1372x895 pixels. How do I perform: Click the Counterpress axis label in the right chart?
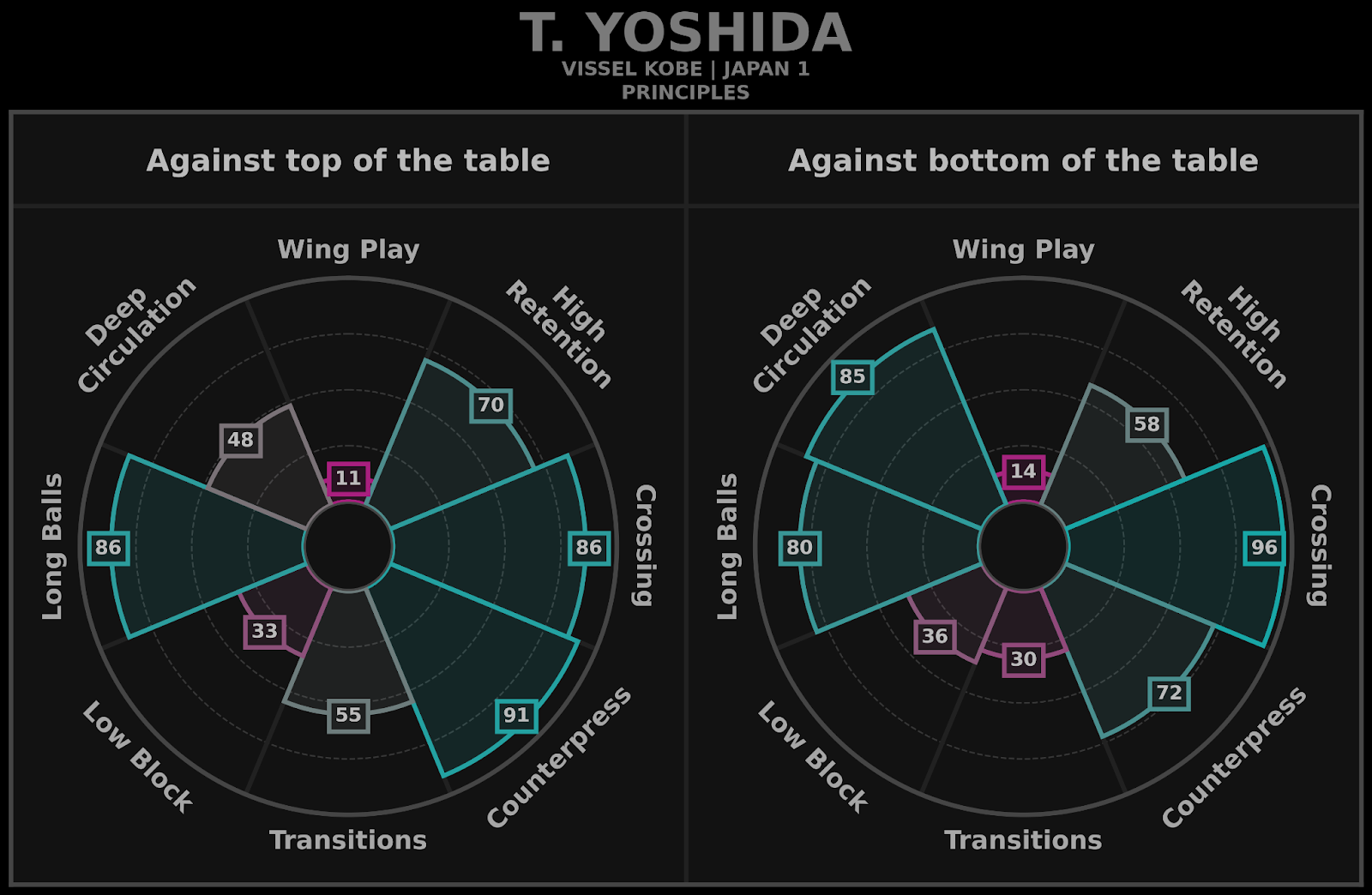click(x=1234, y=757)
